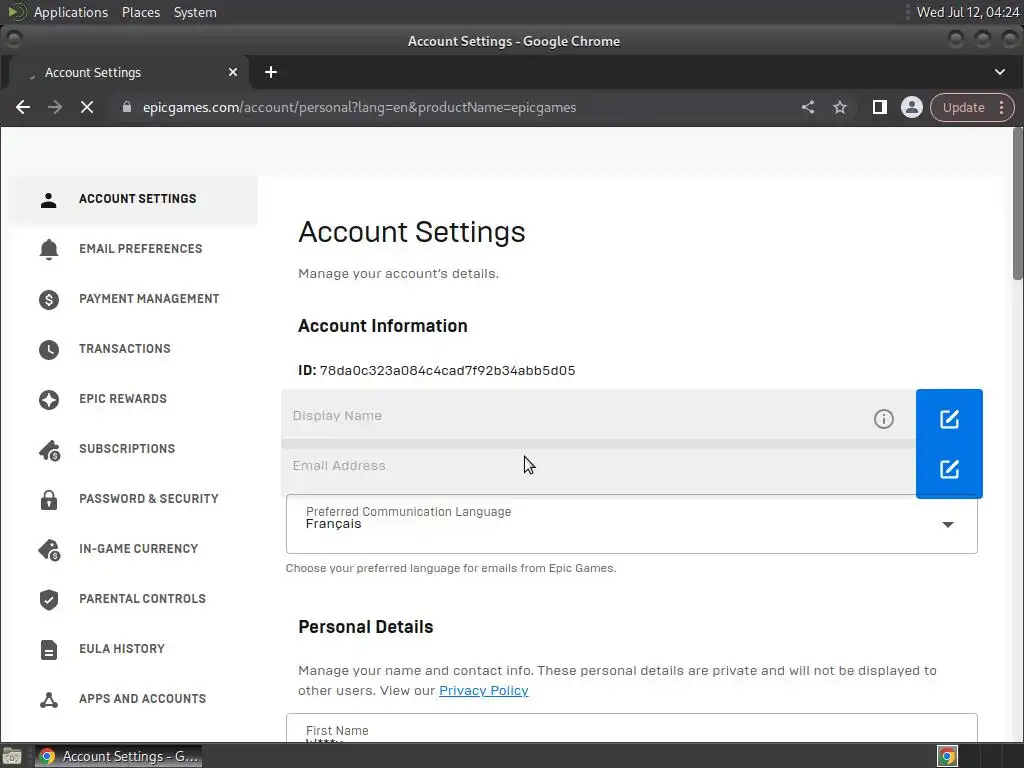
Task: Open the Places menu
Action: pos(141,12)
